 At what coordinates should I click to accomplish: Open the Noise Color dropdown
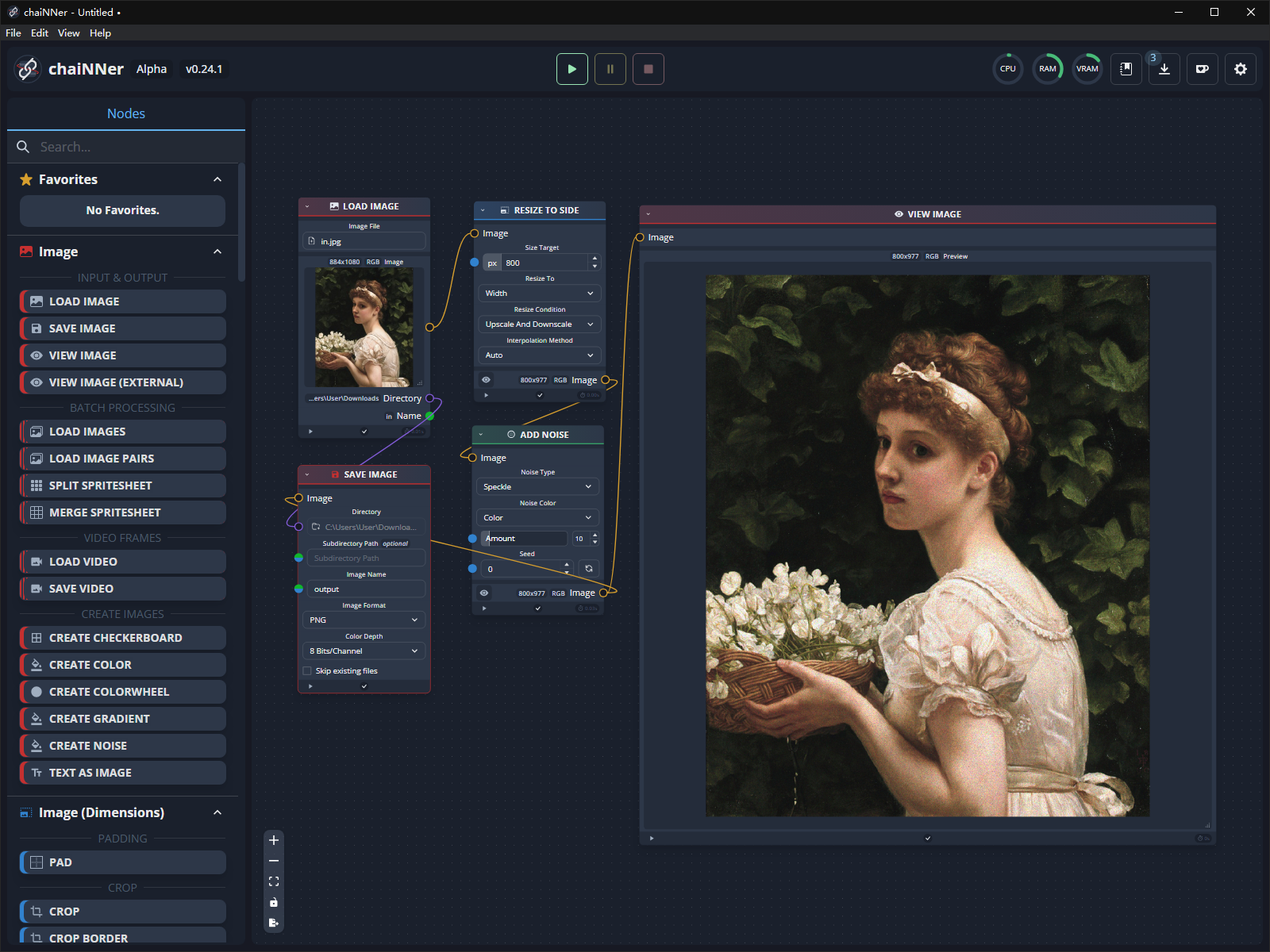tap(537, 518)
